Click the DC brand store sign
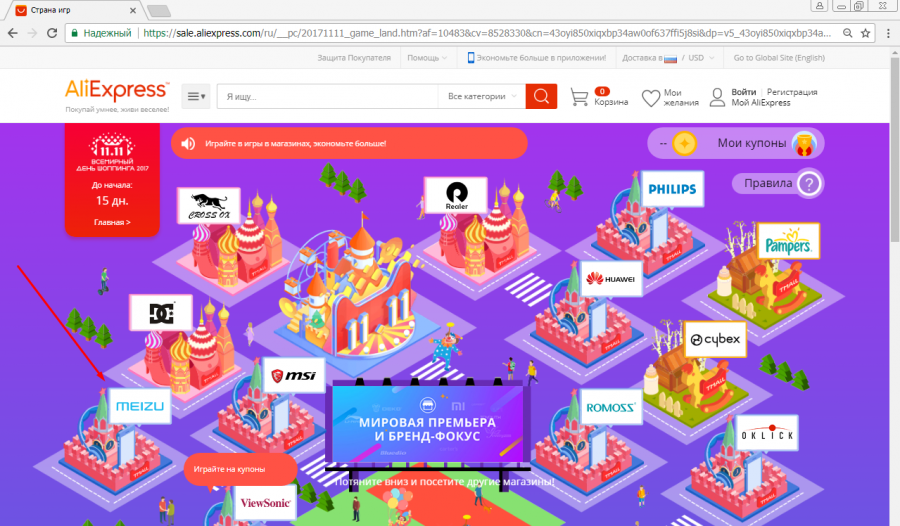 tap(161, 313)
